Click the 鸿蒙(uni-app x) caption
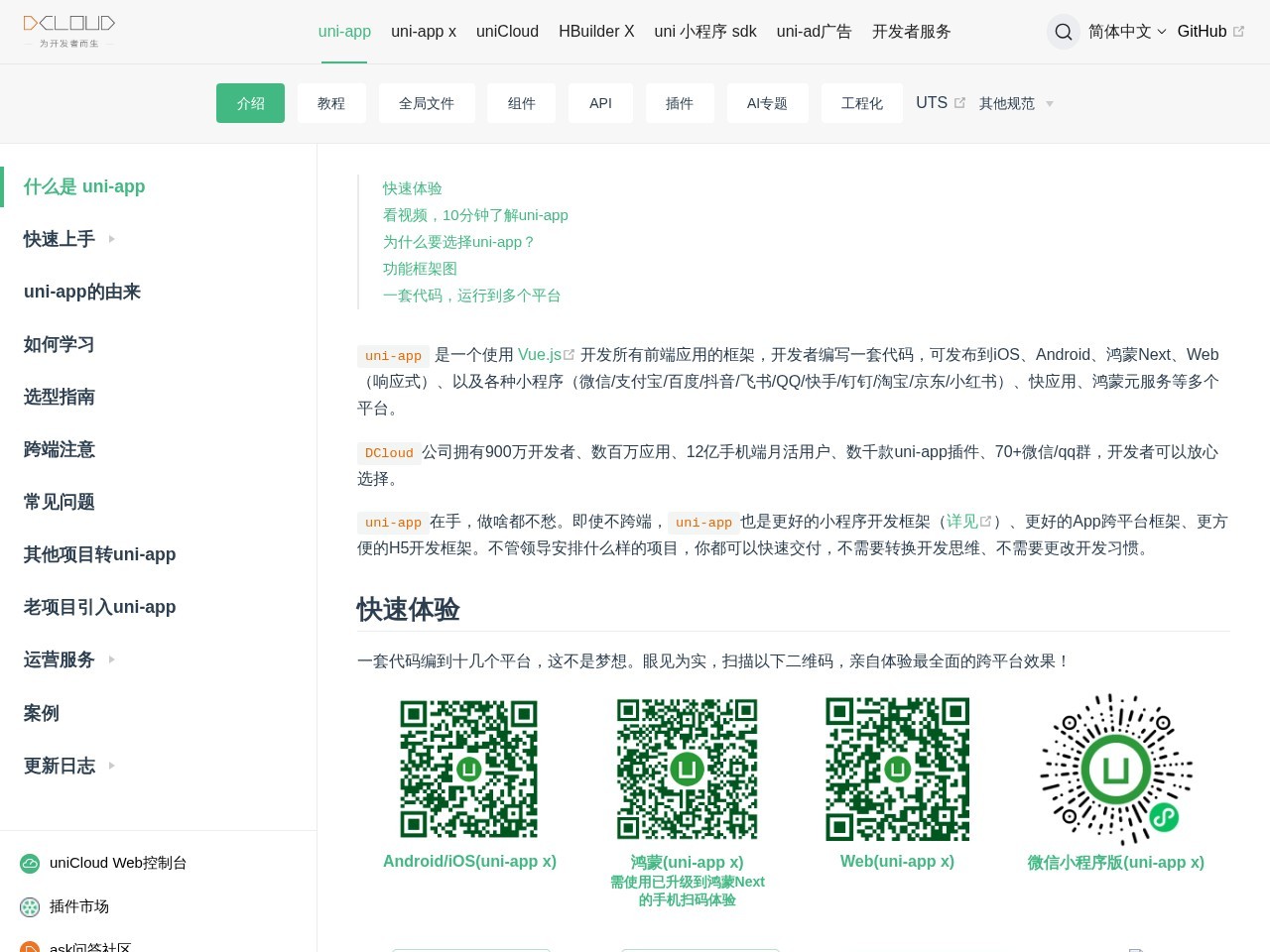Image resolution: width=1270 pixels, height=952 pixels. point(687,862)
